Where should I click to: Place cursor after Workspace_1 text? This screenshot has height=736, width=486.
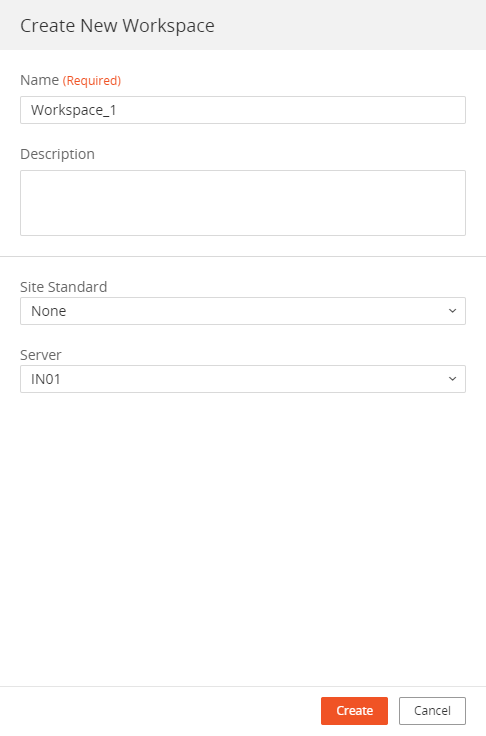point(117,110)
